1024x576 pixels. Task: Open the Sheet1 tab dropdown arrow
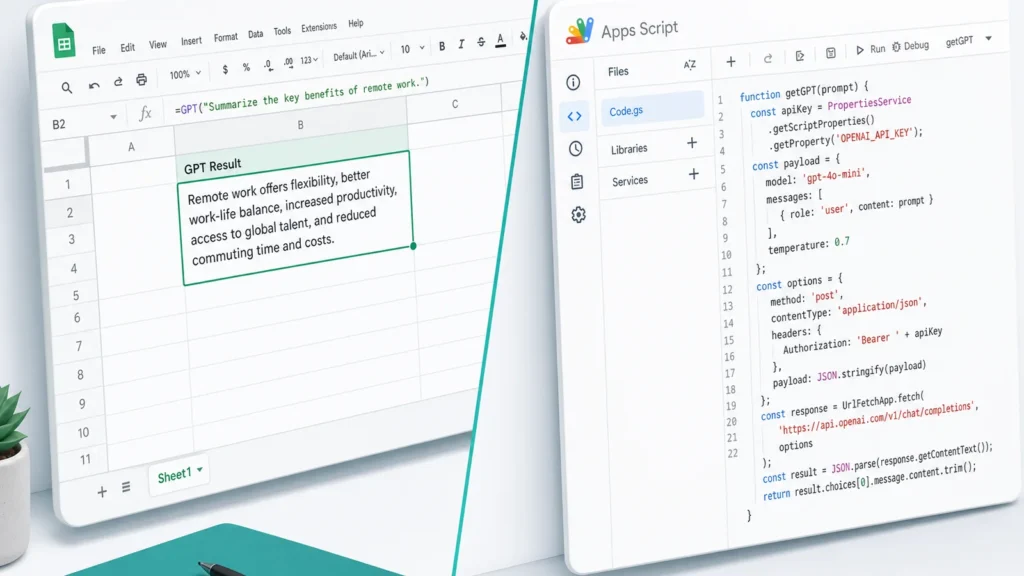[200, 469]
